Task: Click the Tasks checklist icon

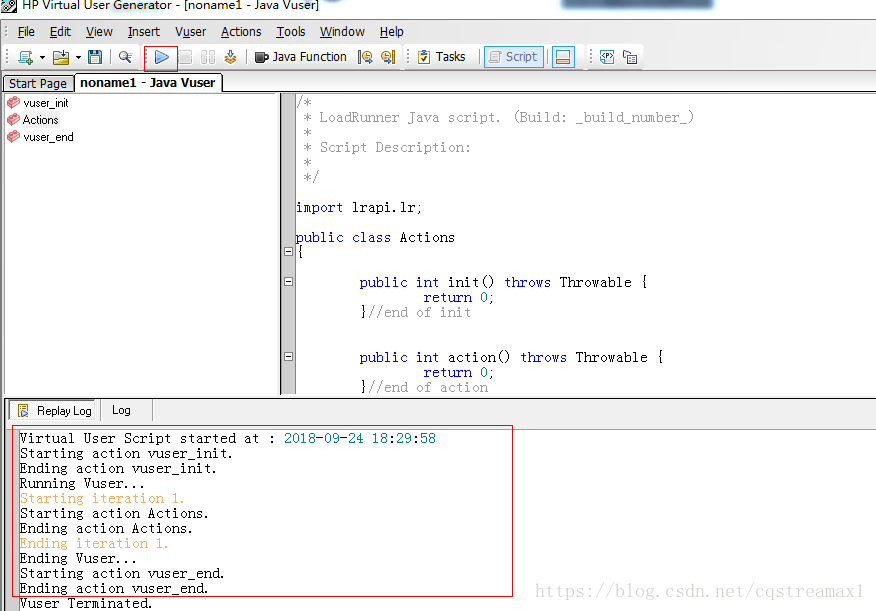Action: (x=424, y=57)
